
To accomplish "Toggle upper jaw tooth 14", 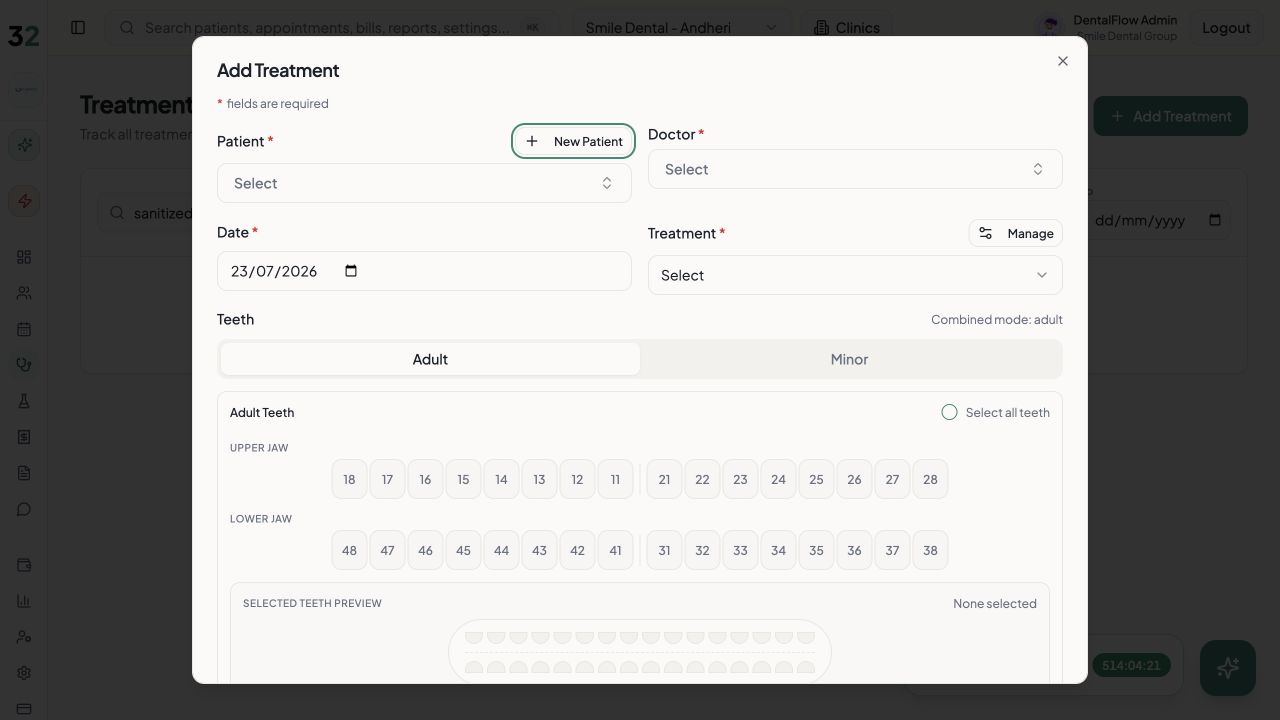I will (501, 479).
